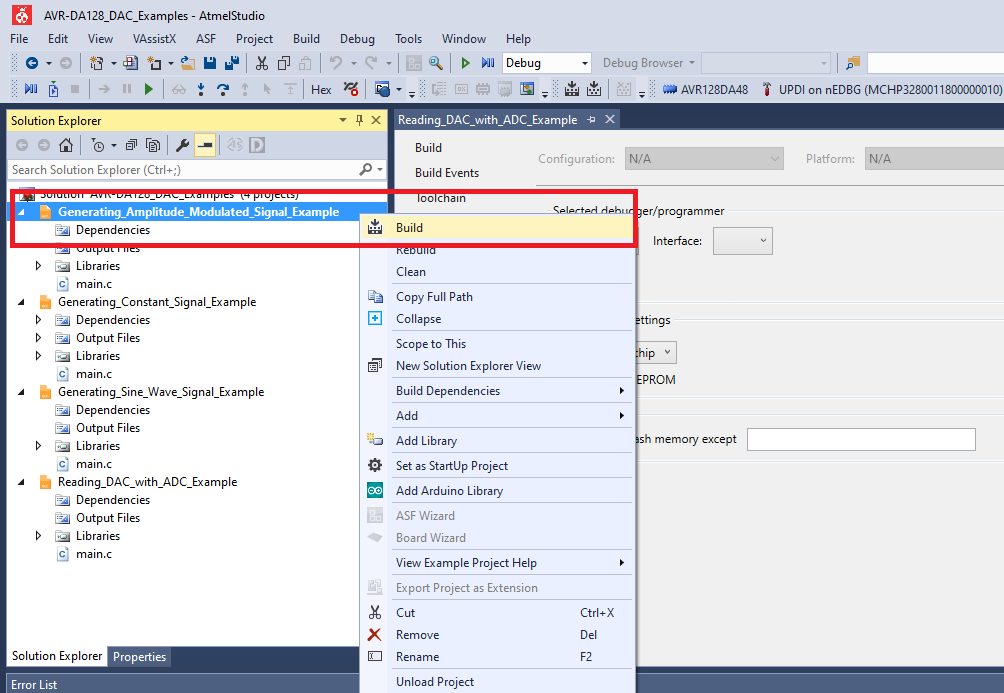Click the green Start Without Debugging icon
Screen dimensions: 1004x693
click(466, 63)
